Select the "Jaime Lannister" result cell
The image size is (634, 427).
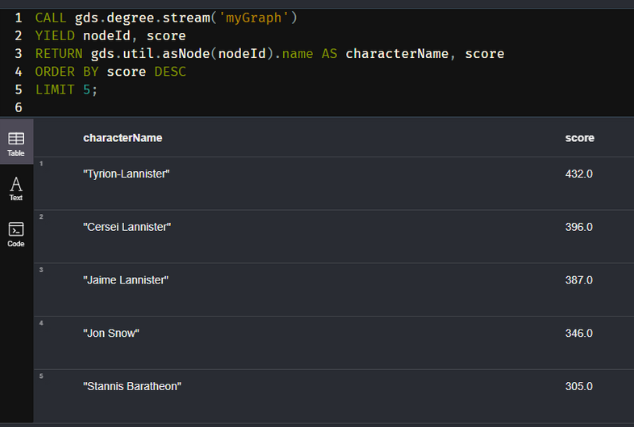(x=126, y=280)
